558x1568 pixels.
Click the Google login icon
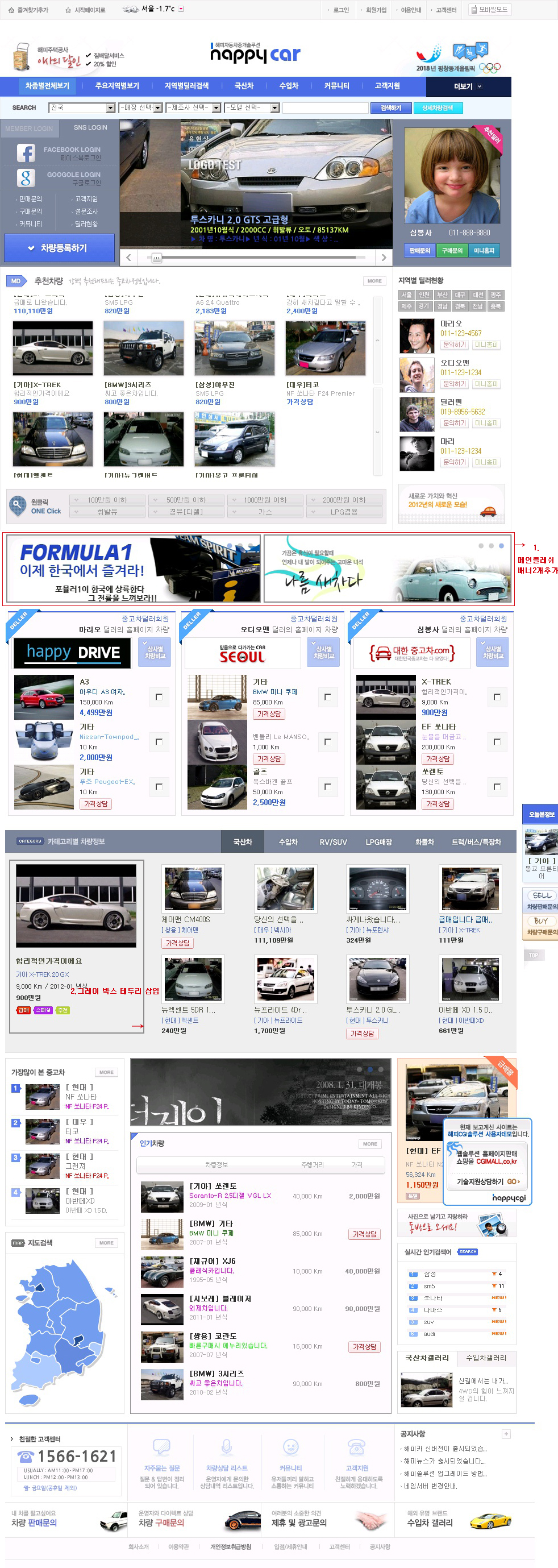[26, 179]
